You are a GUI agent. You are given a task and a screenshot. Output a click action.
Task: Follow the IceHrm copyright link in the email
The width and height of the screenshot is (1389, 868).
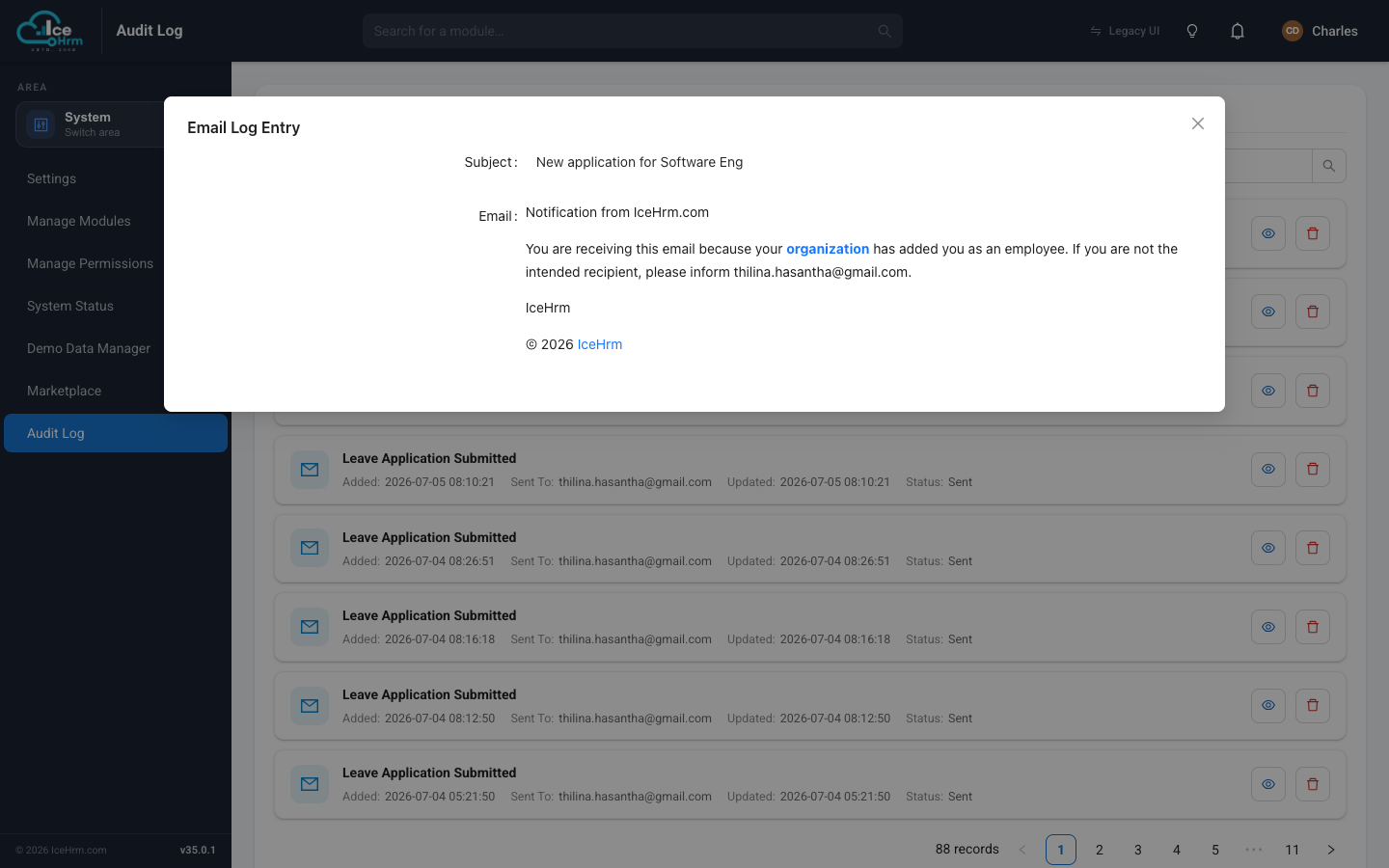click(x=600, y=344)
